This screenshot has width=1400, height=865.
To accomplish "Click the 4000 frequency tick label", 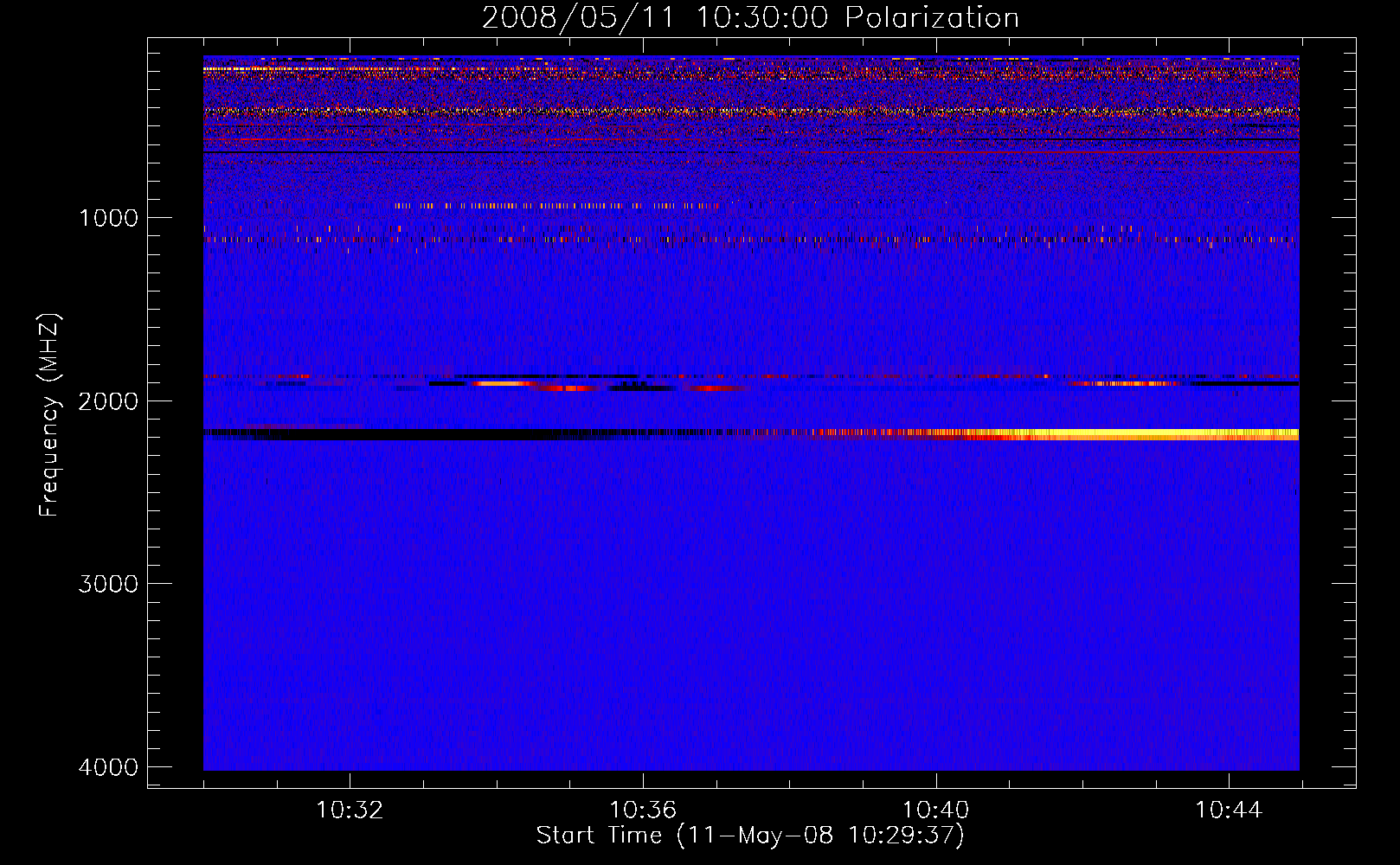I will point(108,767).
